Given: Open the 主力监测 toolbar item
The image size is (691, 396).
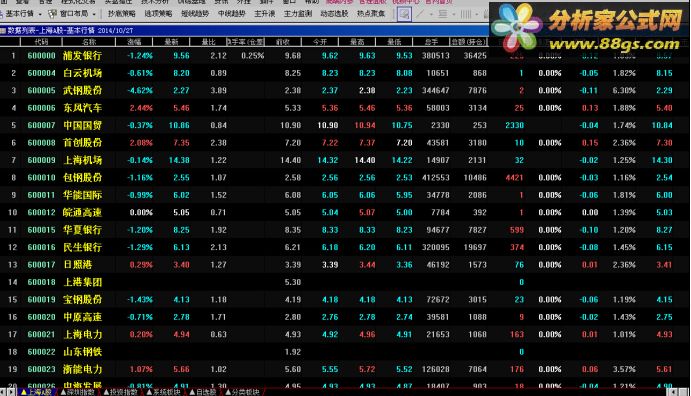Looking at the screenshot, I should coord(297,14).
